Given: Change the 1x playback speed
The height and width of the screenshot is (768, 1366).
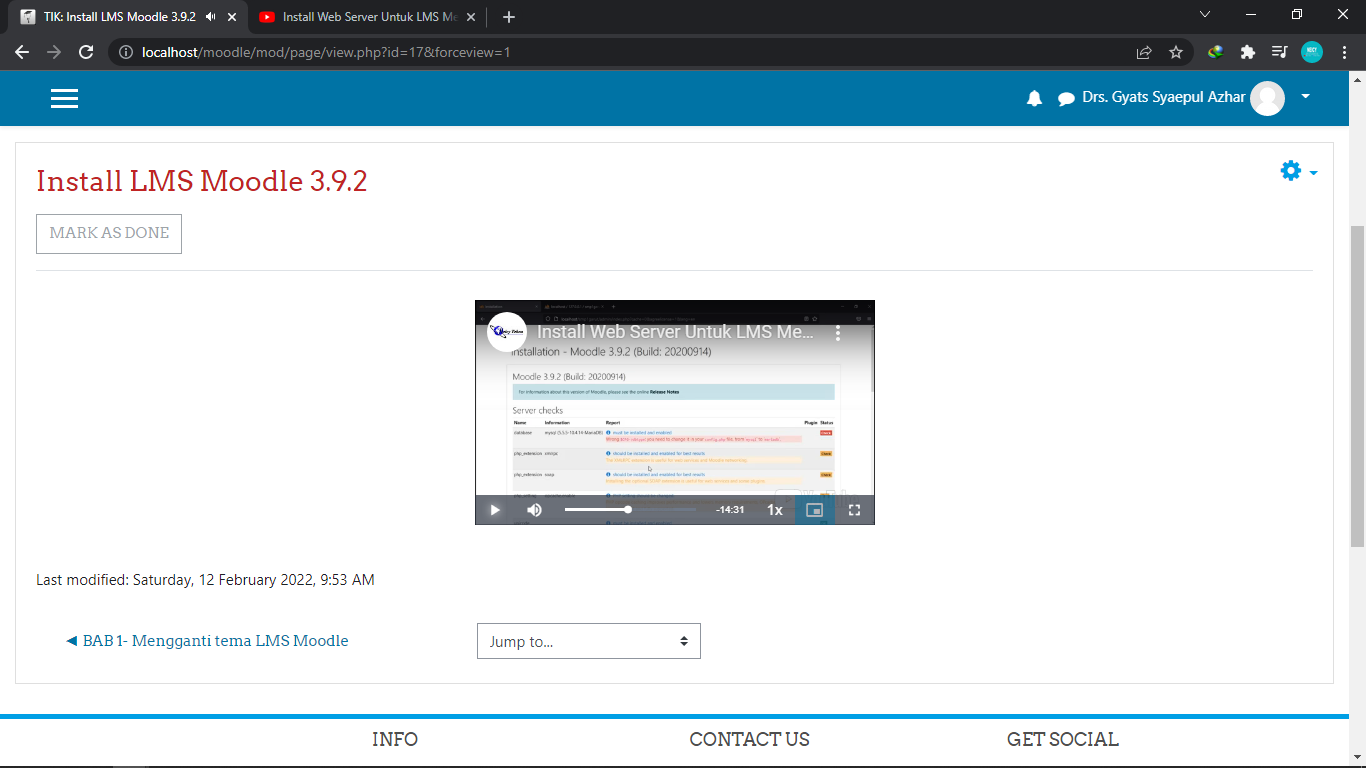Looking at the screenshot, I should 775,510.
